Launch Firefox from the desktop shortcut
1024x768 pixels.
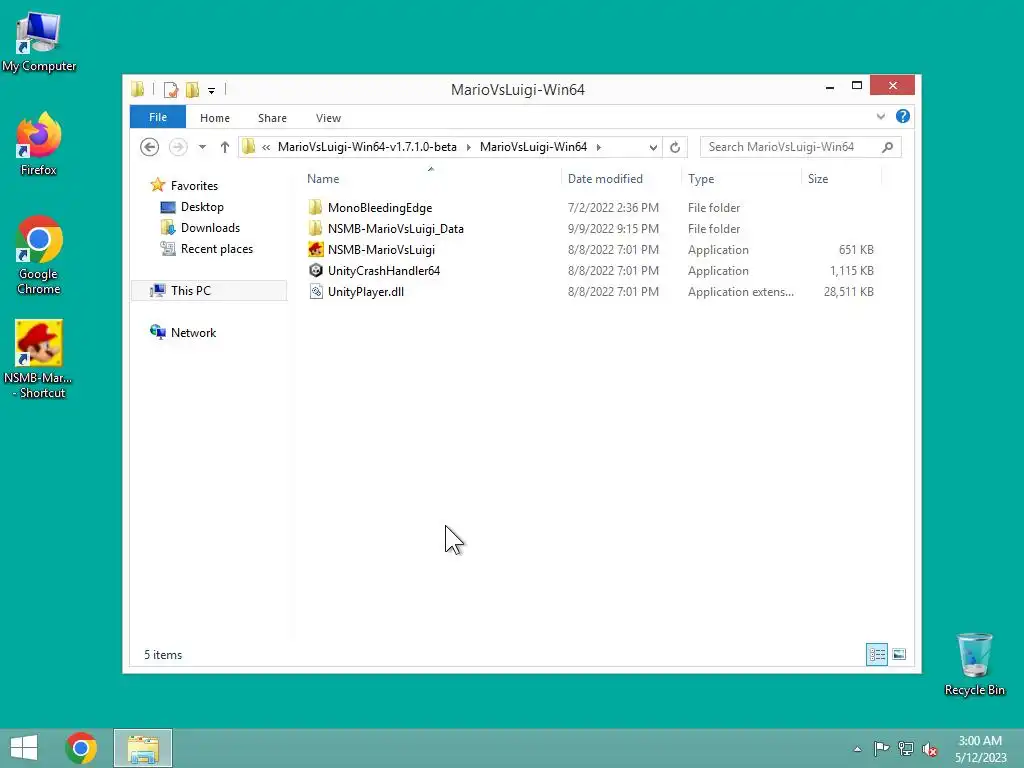pos(39,144)
